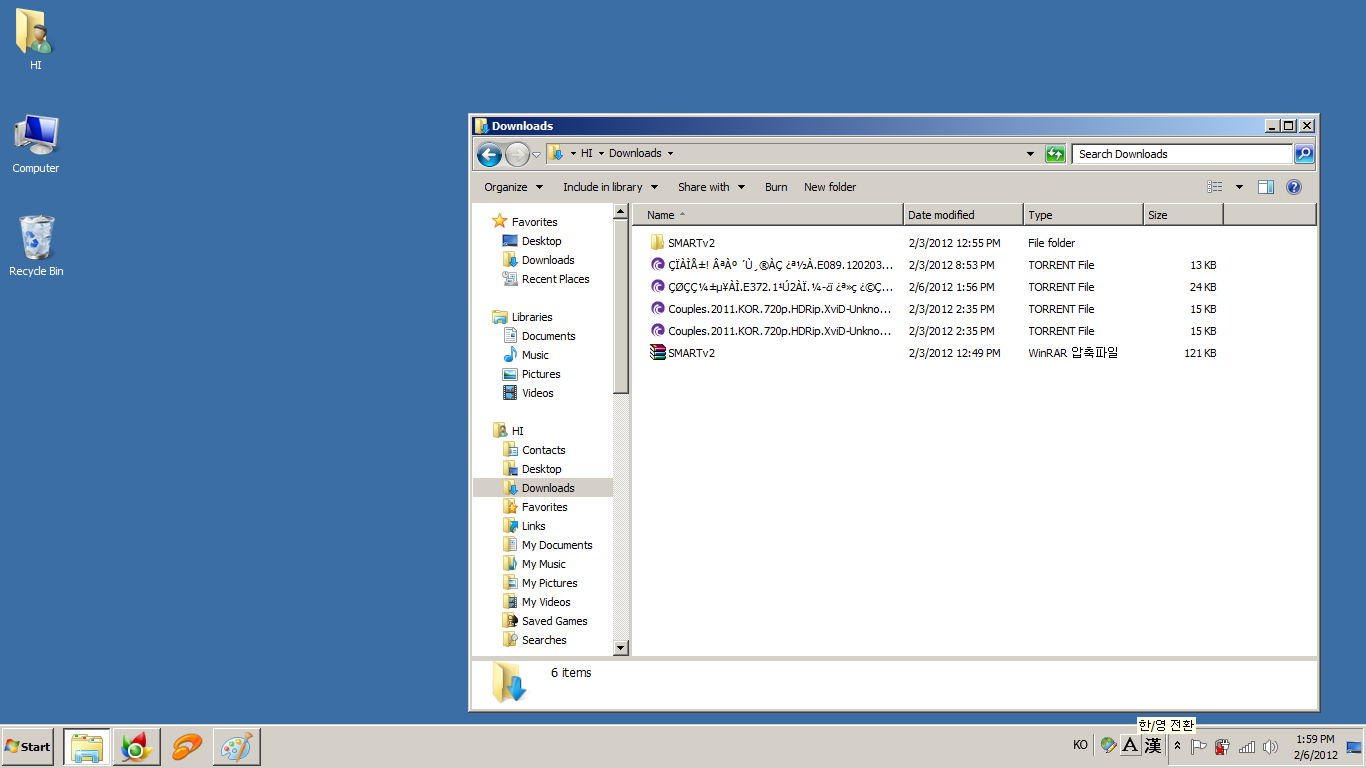Sort by Type column header
Viewport: 1366px width, 768px height.
1083,215
